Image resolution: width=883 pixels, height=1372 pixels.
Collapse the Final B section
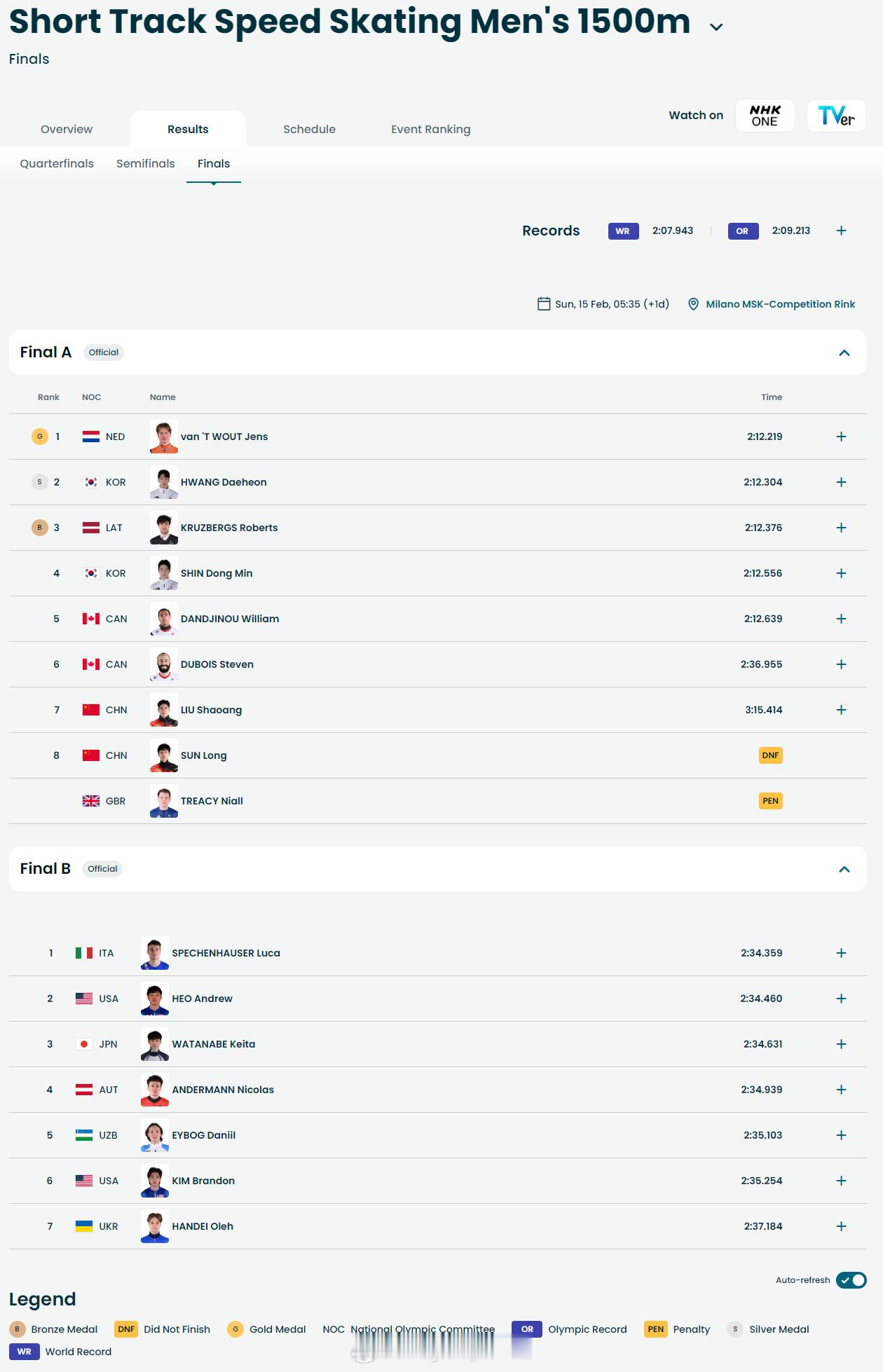pyautogui.click(x=844, y=869)
